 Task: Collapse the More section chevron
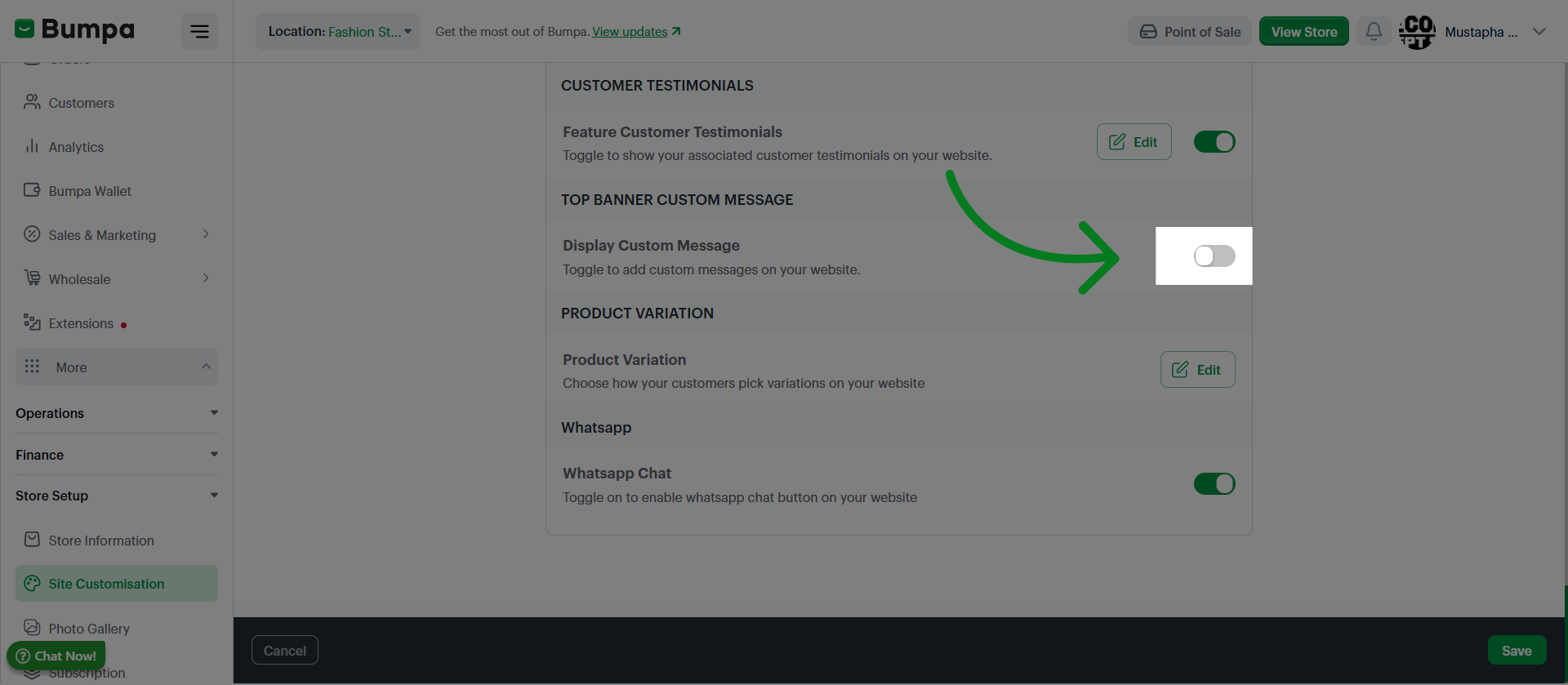[206, 367]
